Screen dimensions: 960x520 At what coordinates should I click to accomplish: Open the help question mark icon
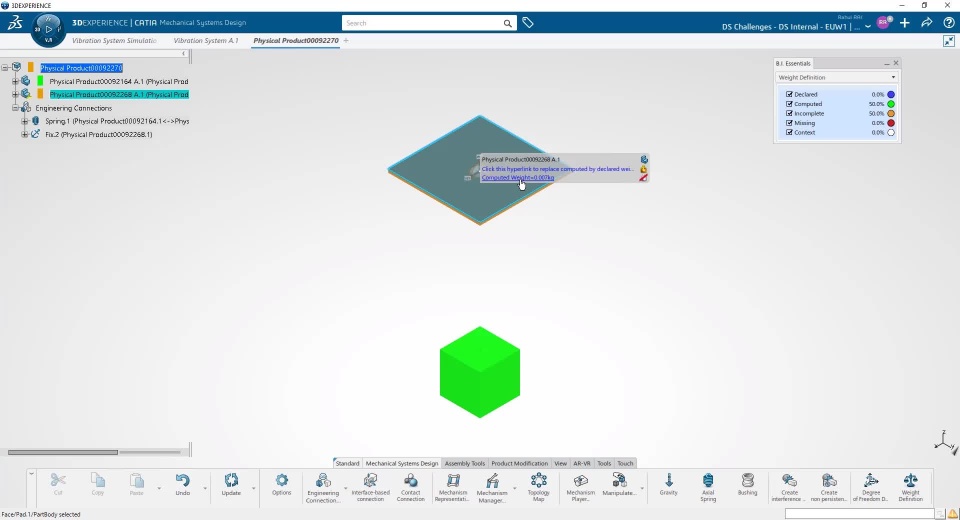pyautogui.click(x=948, y=23)
